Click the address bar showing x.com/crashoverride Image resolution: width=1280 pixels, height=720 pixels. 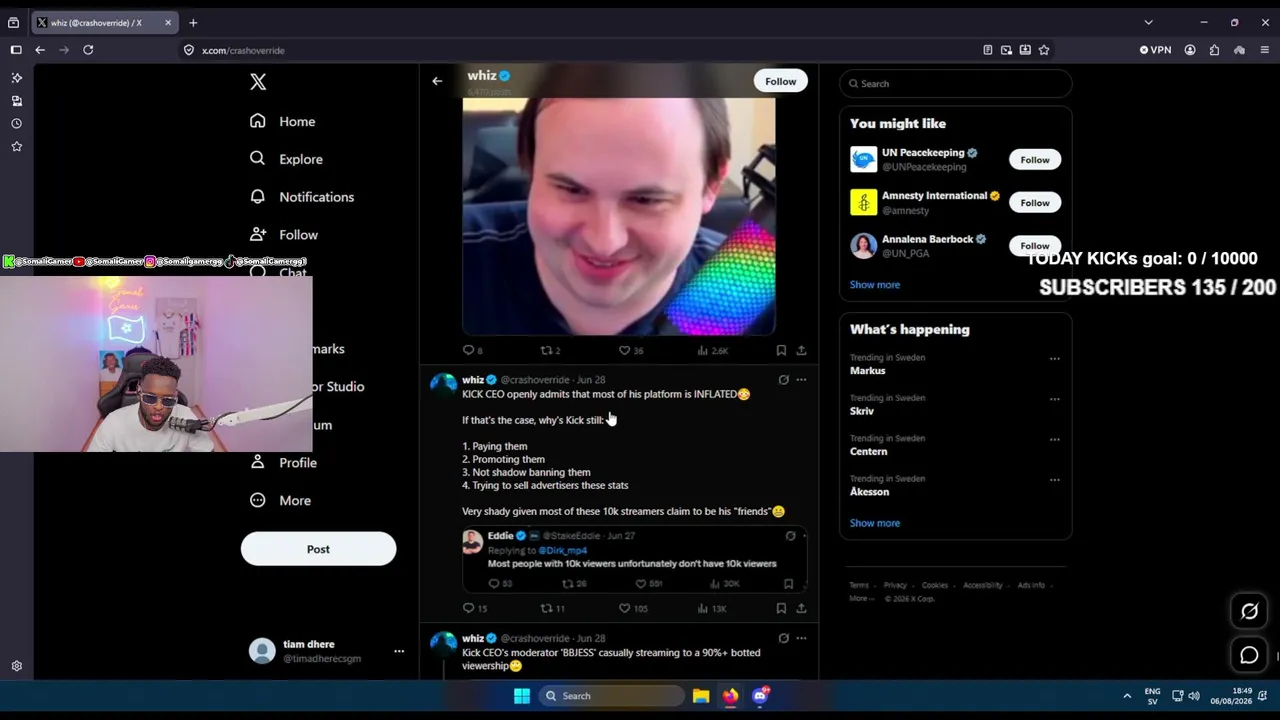point(580,50)
